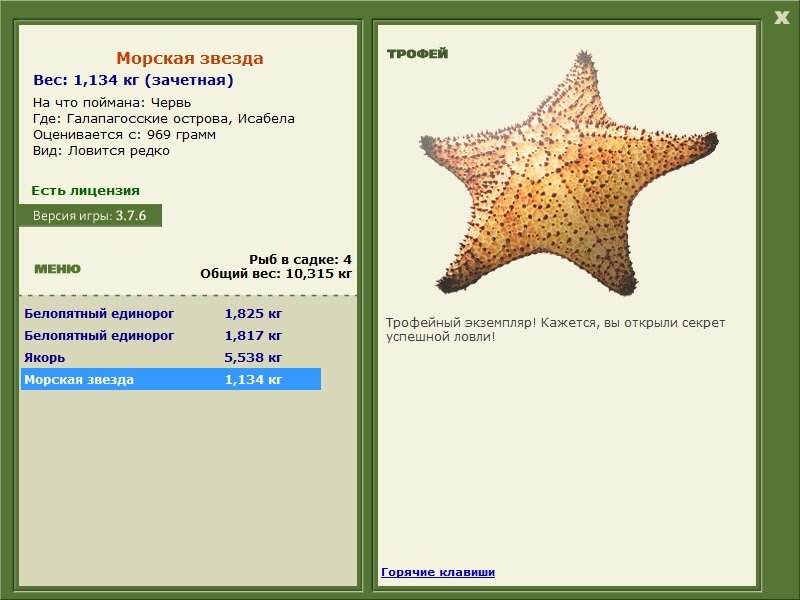The width and height of the screenshot is (800, 600).
Task: Click the Где: Галапагосские острова, Исабела line
Action: pyautogui.click(x=164, y=118)
